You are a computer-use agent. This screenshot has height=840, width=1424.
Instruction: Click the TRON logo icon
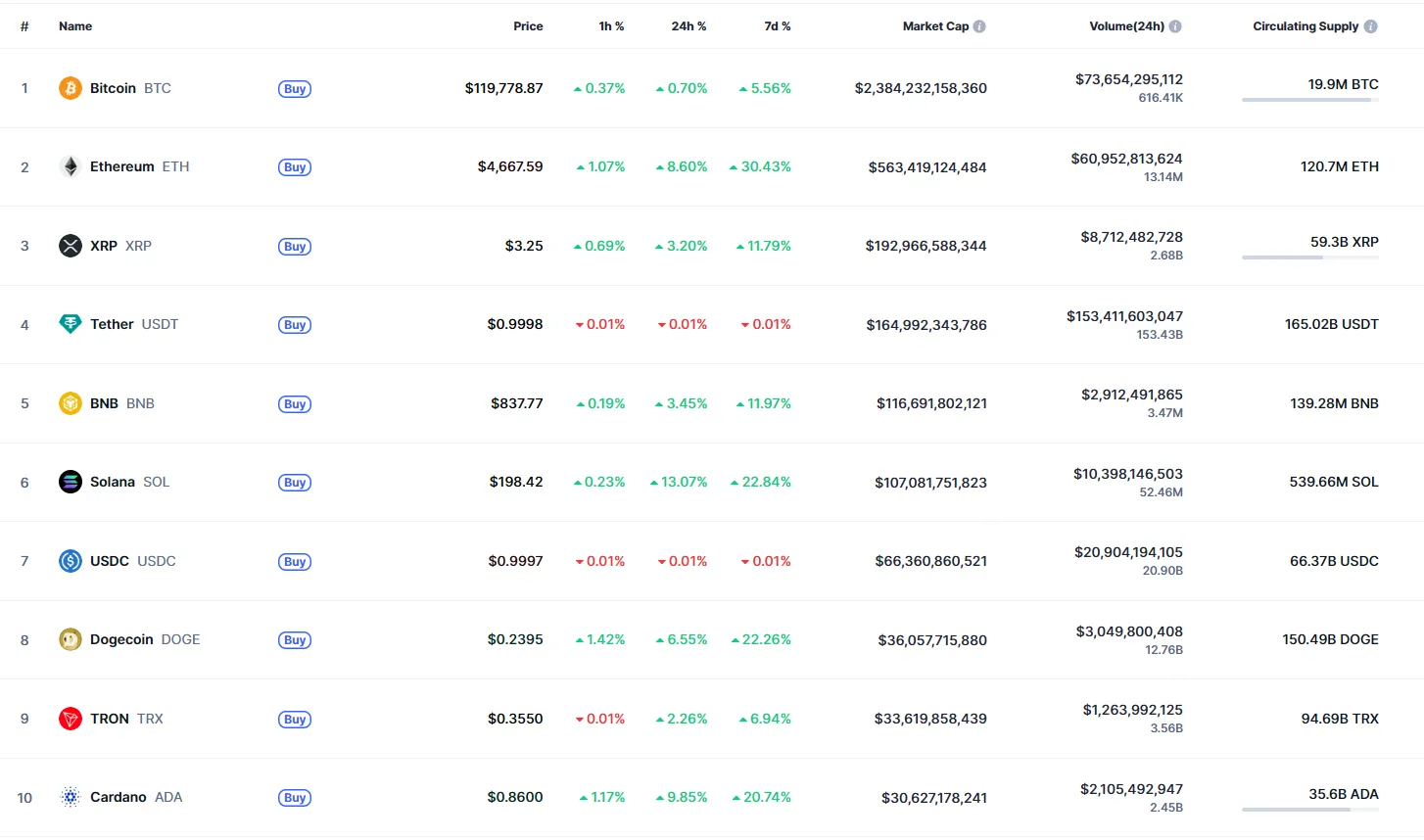click(x=70, y=719)
